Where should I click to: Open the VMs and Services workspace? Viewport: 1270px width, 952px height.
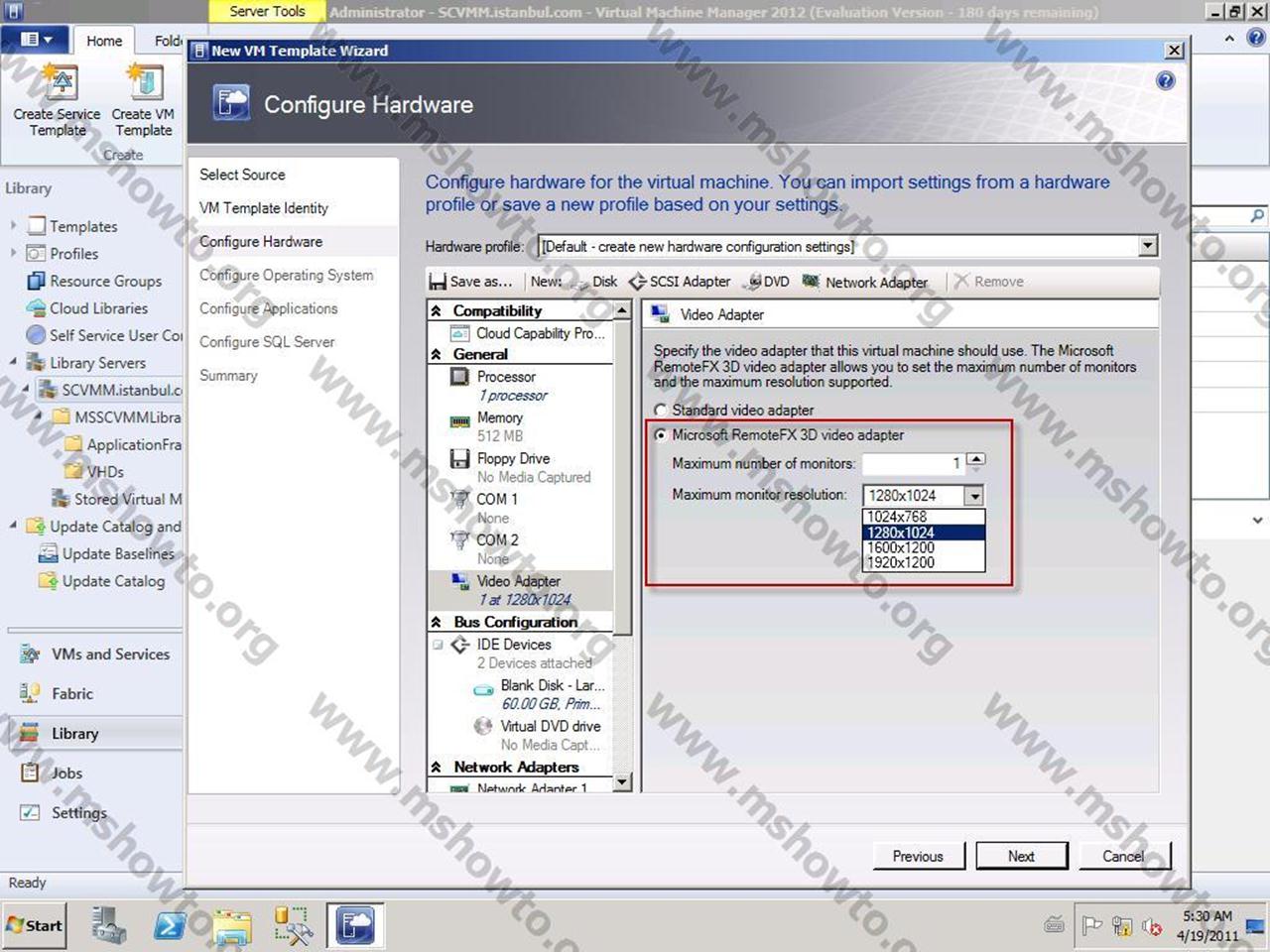click(110, 654)
